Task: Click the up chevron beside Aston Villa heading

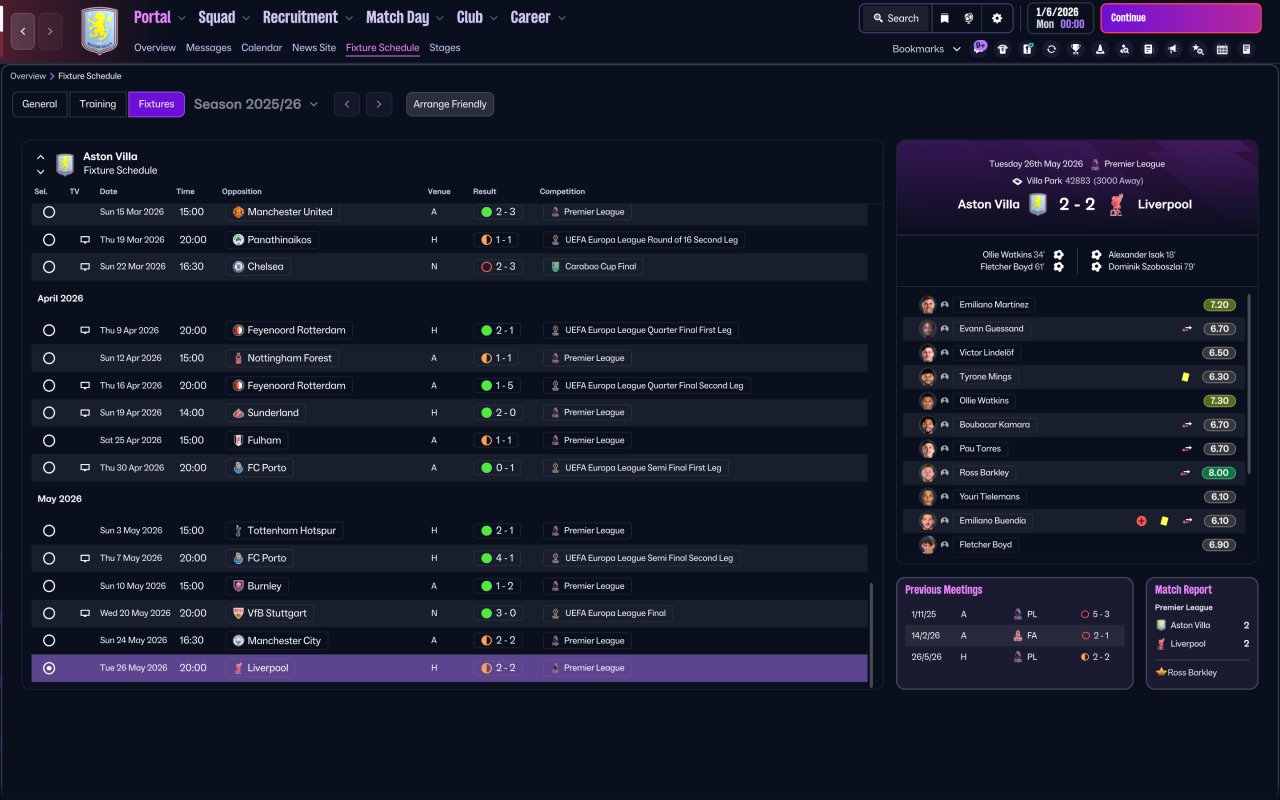Action: [41, 157]
